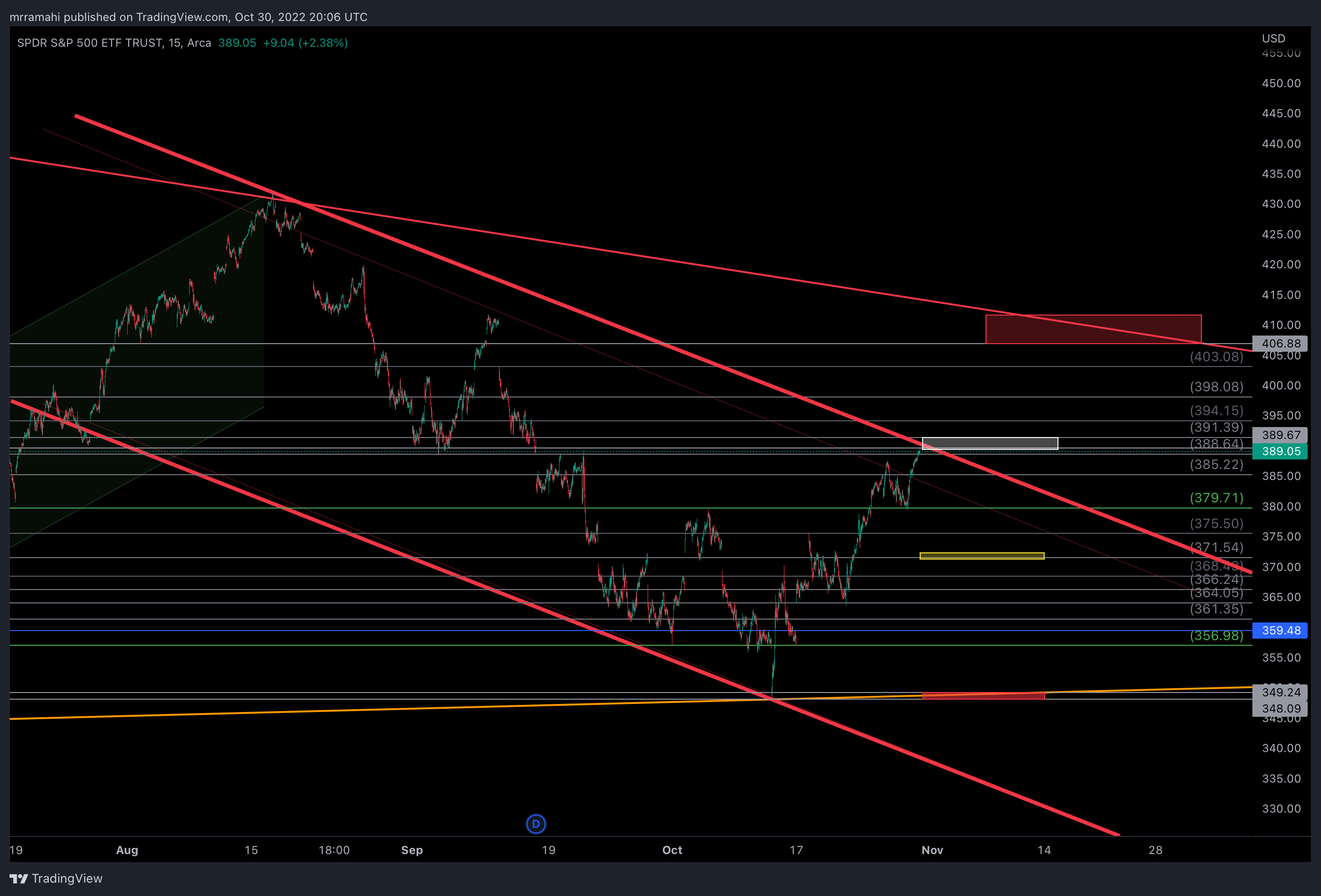Click the green (379.71) level label

[x=1217, y=498]
